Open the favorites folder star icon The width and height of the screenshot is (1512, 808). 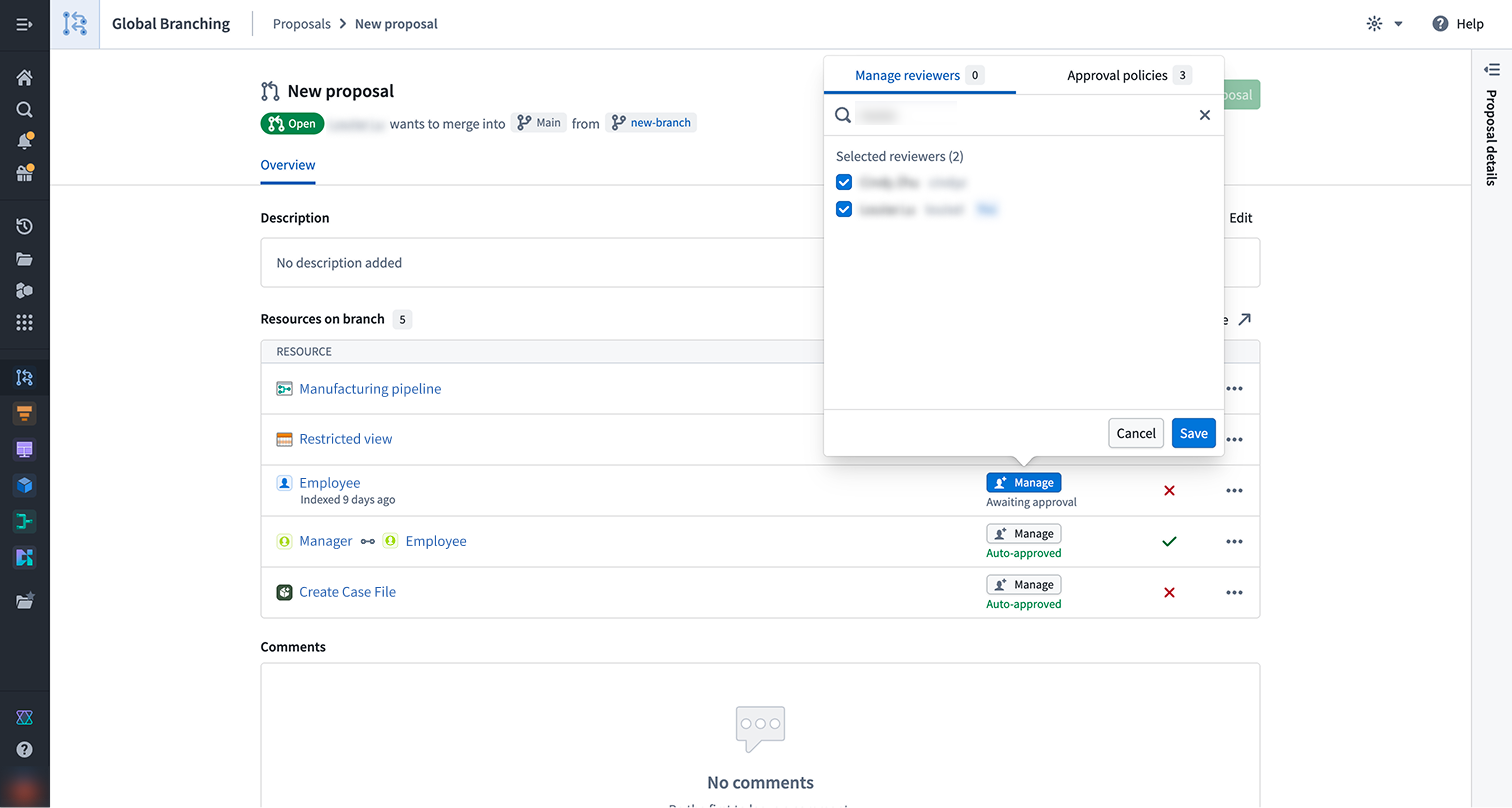point(24,601)
